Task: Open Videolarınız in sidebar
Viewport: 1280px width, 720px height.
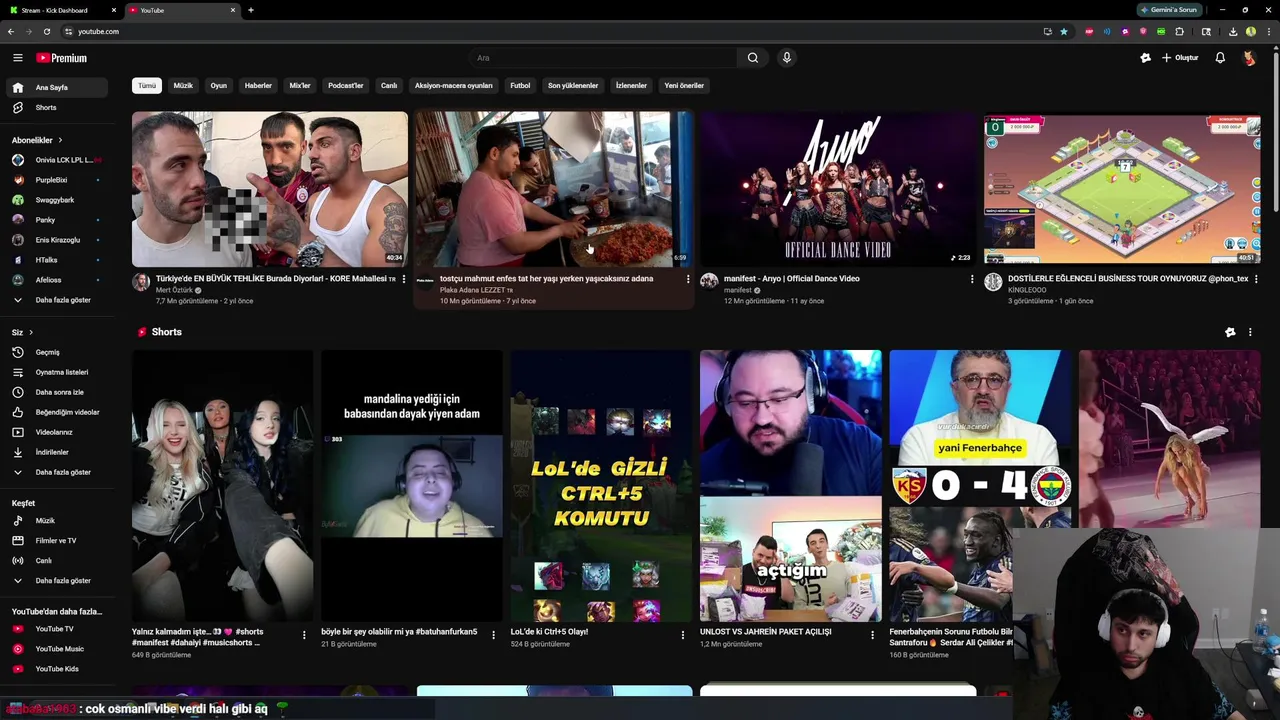Action: 55,432
